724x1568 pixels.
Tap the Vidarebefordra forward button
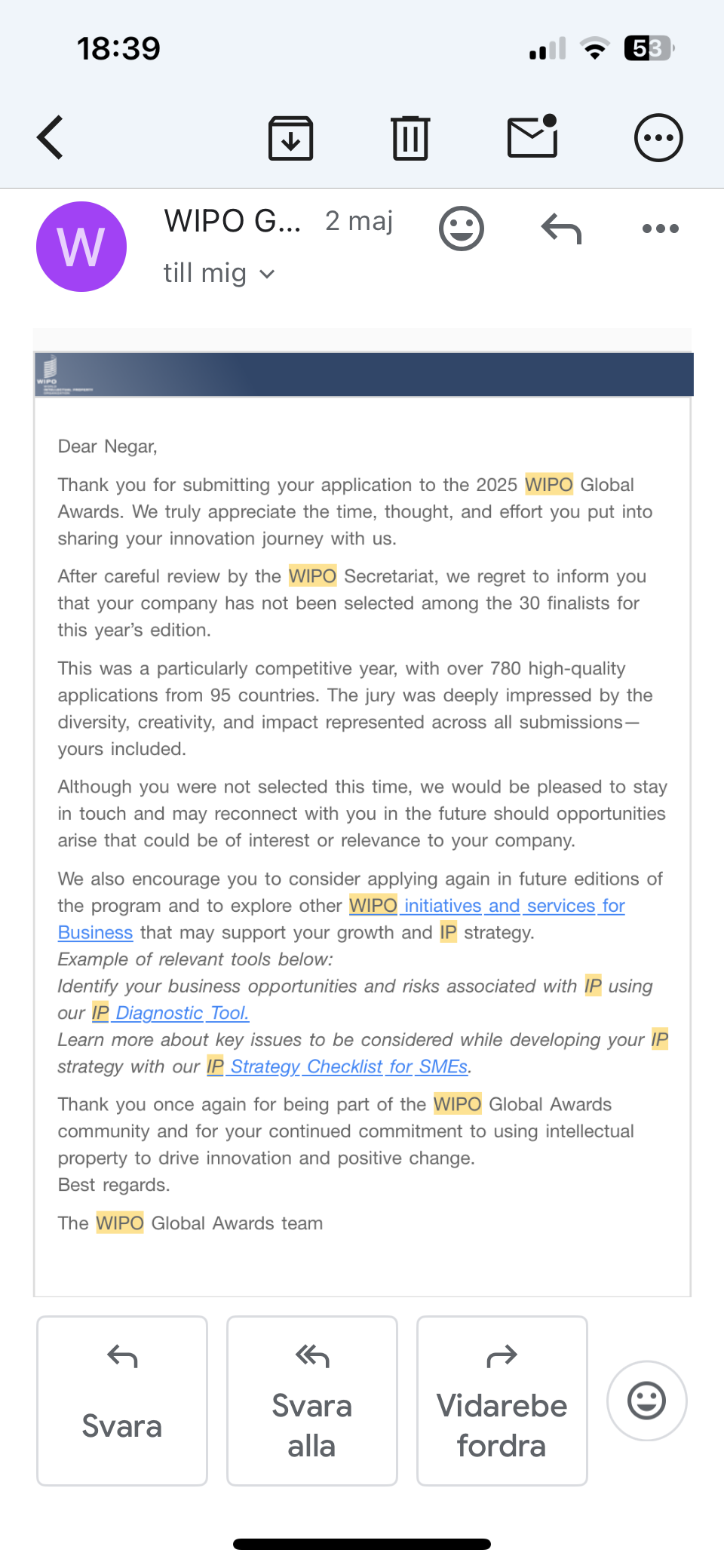(x=502, y=1401)
